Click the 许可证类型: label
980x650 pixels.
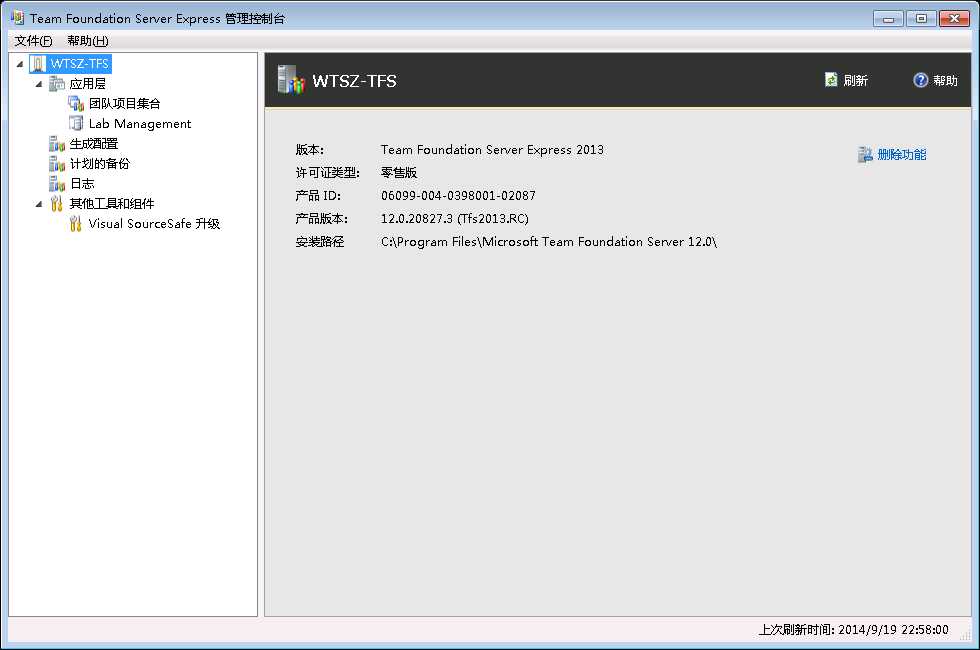[328, 172]
